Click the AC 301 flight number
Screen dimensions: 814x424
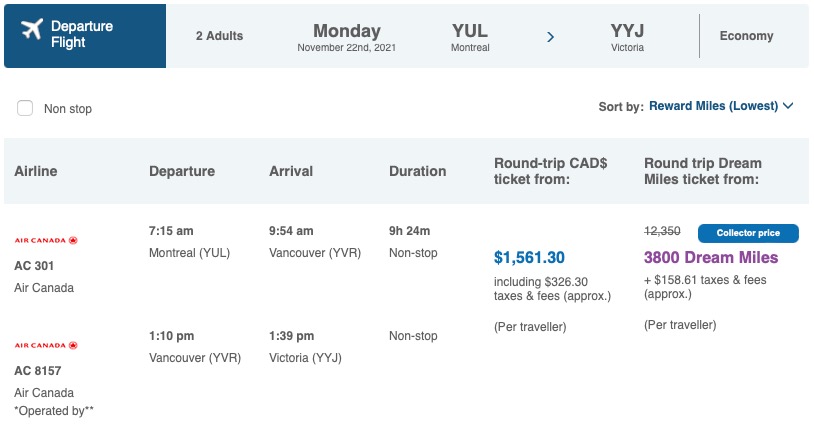coord(34,266)
